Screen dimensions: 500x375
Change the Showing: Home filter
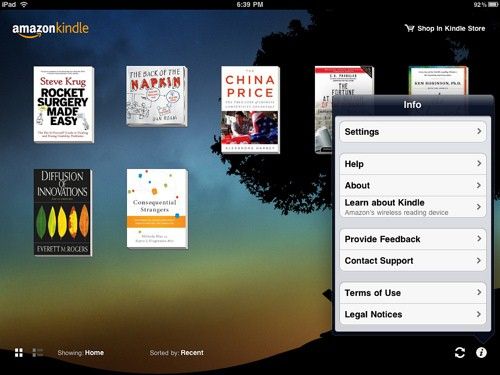pyautogui.click(x=80, y=352)
